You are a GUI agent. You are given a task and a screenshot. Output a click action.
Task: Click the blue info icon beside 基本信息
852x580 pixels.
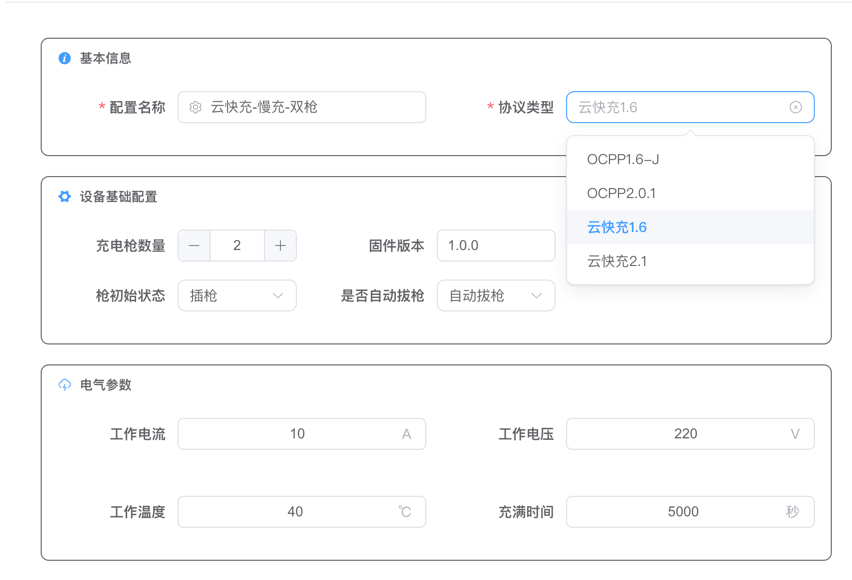pyautogui.click(x=64, y=58)
